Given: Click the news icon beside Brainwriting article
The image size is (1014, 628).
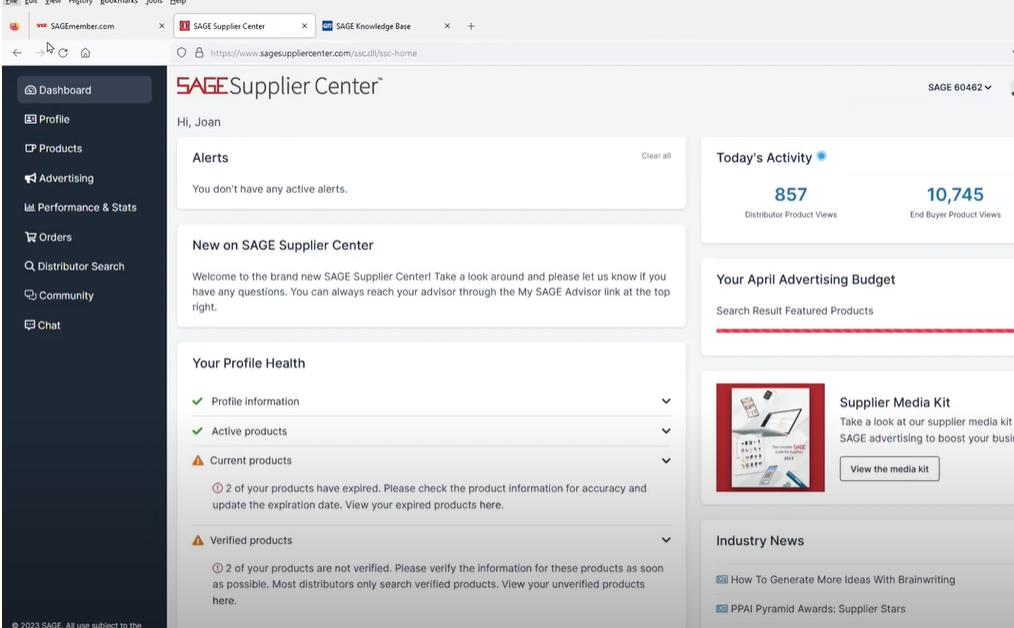Looking at the screenshot, I should (722, 579).
